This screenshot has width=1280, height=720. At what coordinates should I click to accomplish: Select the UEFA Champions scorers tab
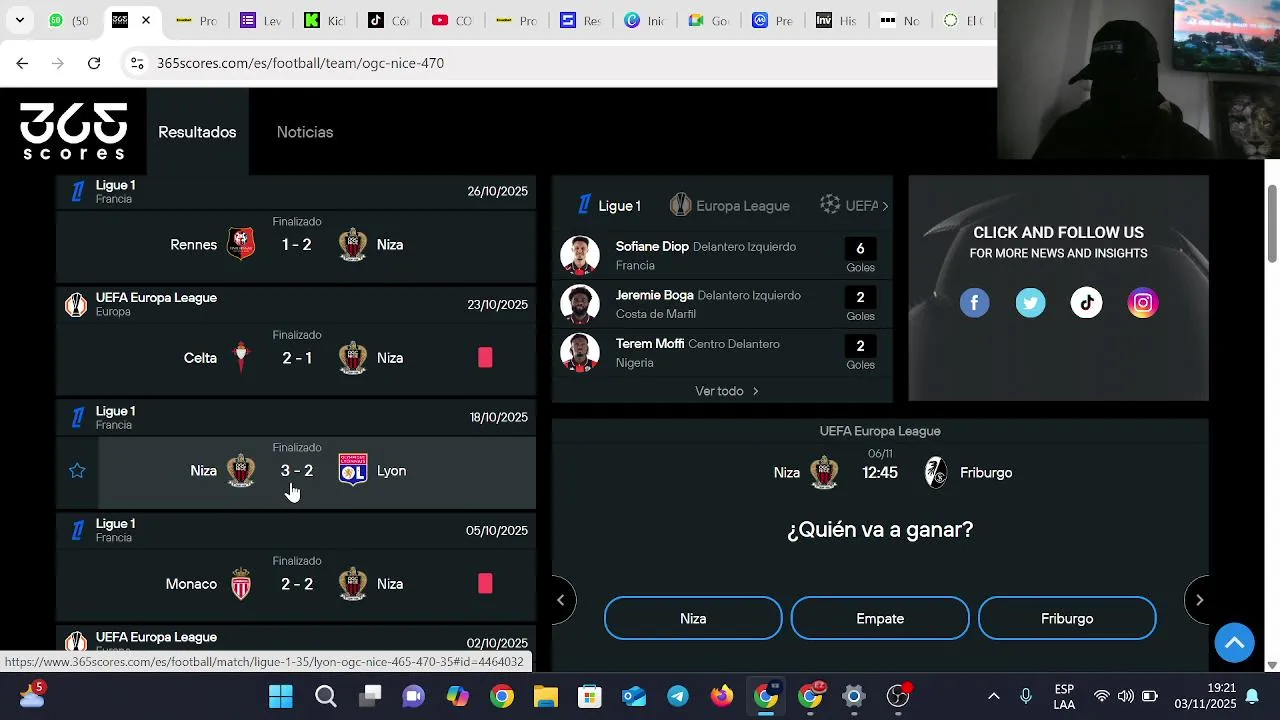(x=849, y=205)
